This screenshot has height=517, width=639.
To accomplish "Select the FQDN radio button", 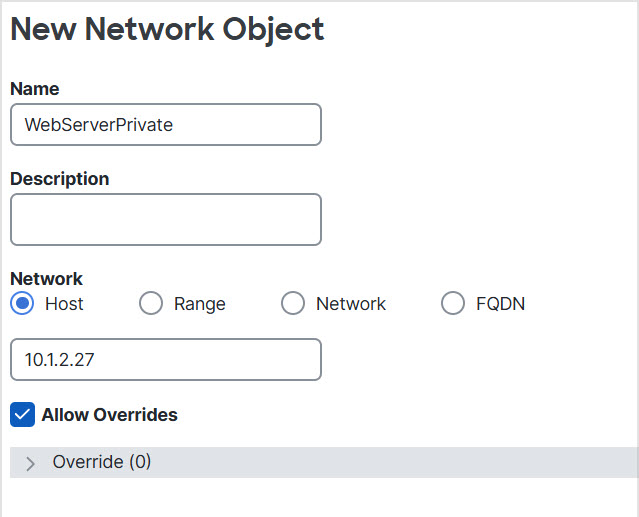I will pos(453,304).
